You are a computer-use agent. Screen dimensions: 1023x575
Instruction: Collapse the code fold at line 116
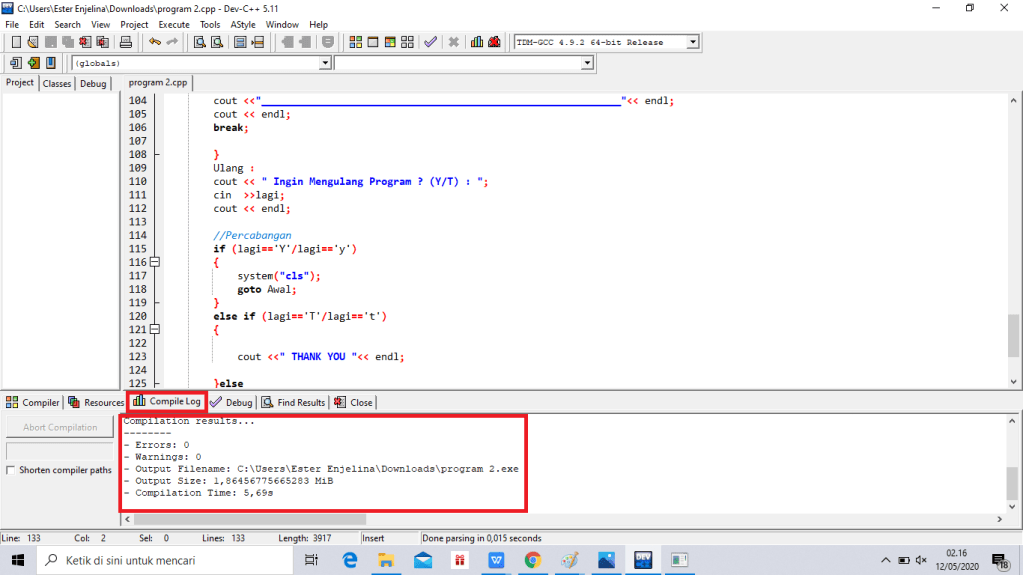click(x=154, y=262)
